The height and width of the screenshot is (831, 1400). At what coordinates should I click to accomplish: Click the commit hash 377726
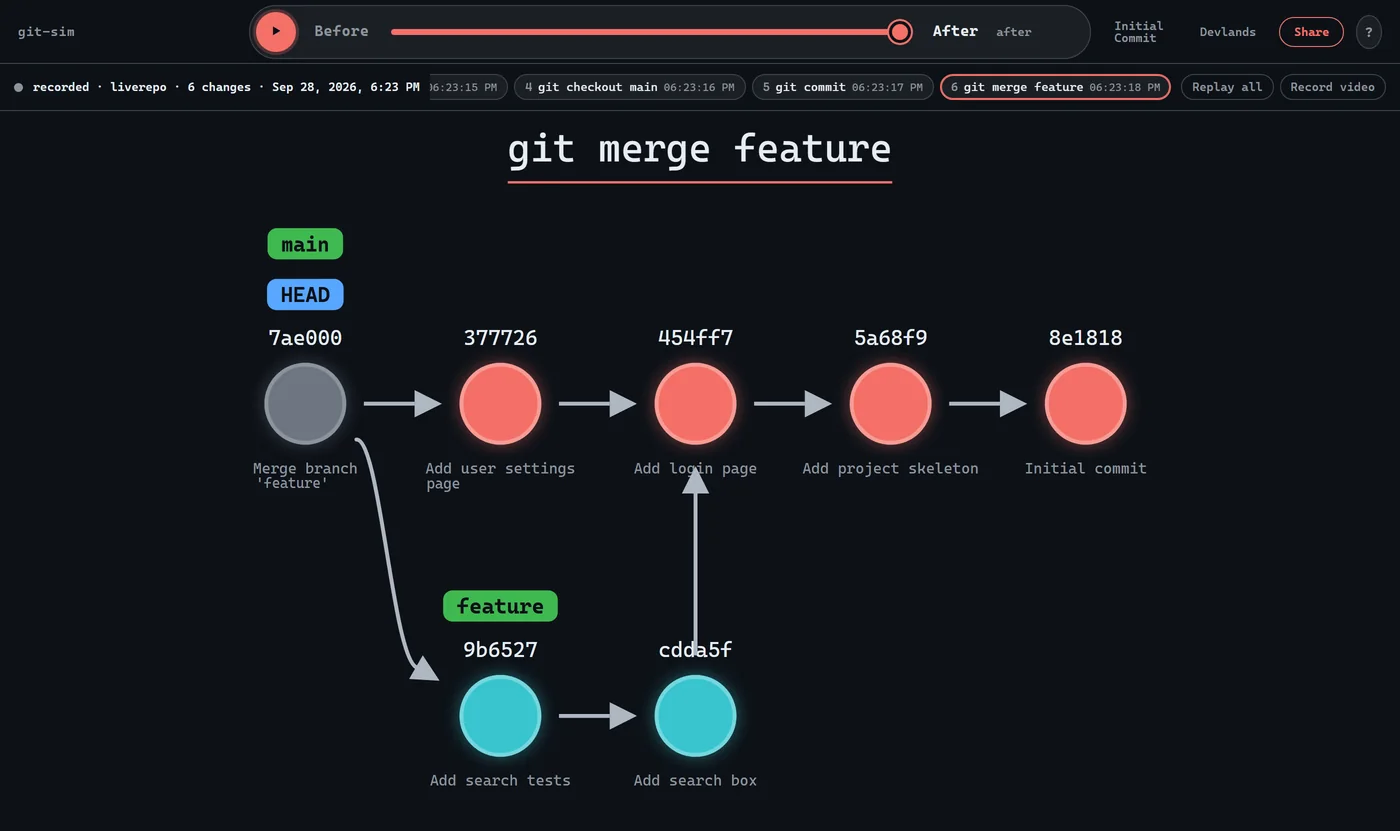[x=500, y=338]
